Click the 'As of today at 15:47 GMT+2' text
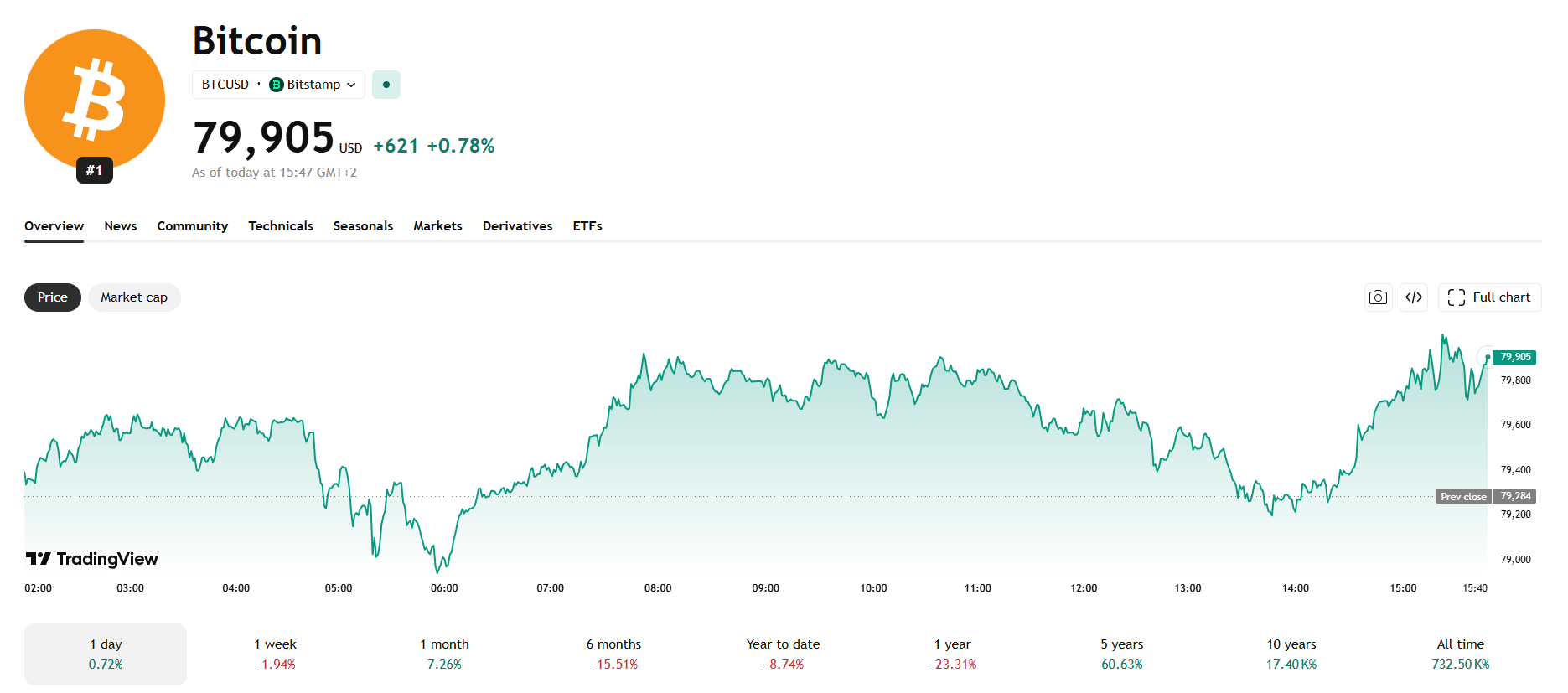Image resolution: width=1568 pixels, height=693 pixels. pyautogui.click(x=274, y=173)
